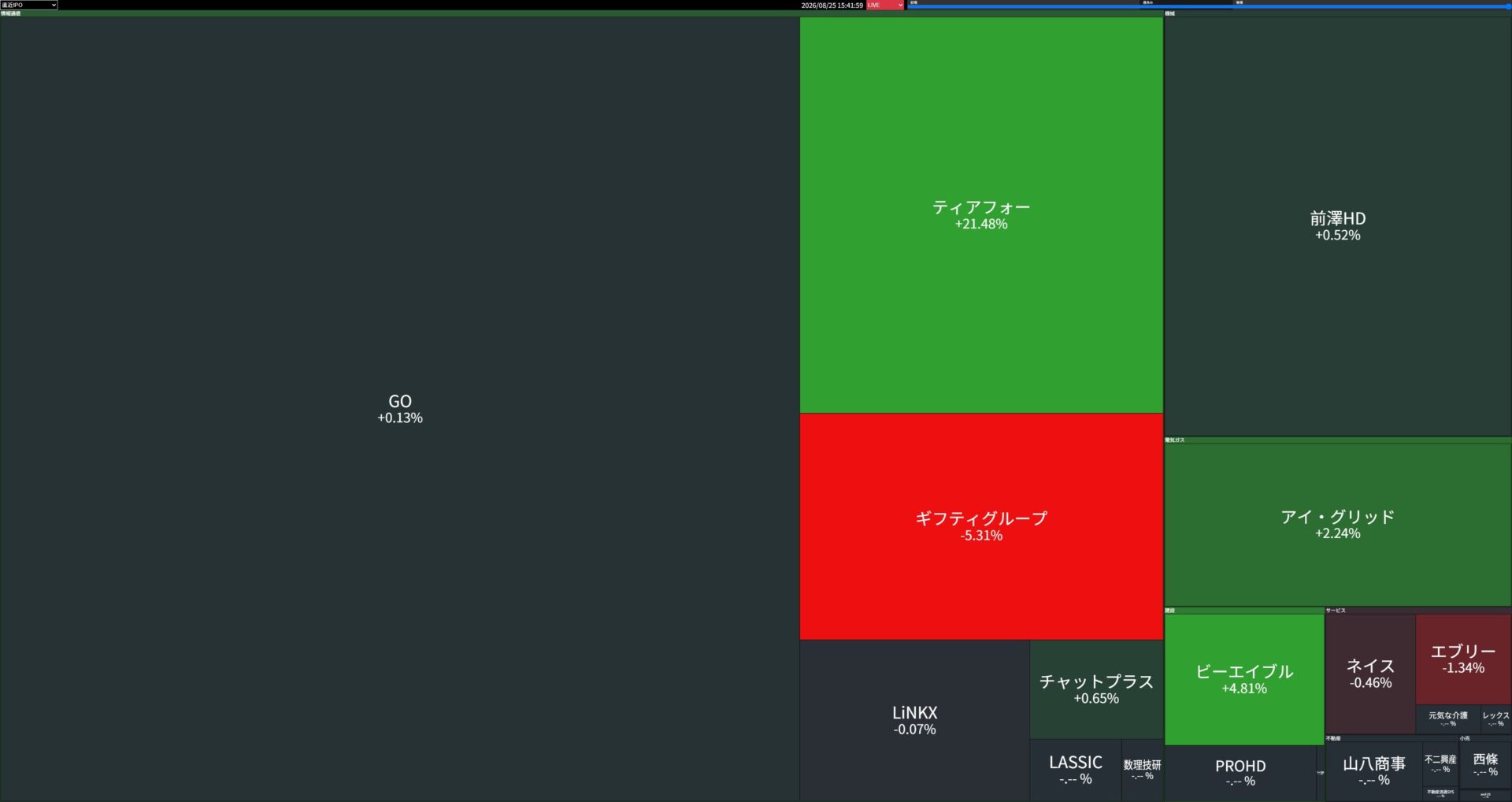
Task: Open the LIVE mode dropdown
Action: (885, 5)
